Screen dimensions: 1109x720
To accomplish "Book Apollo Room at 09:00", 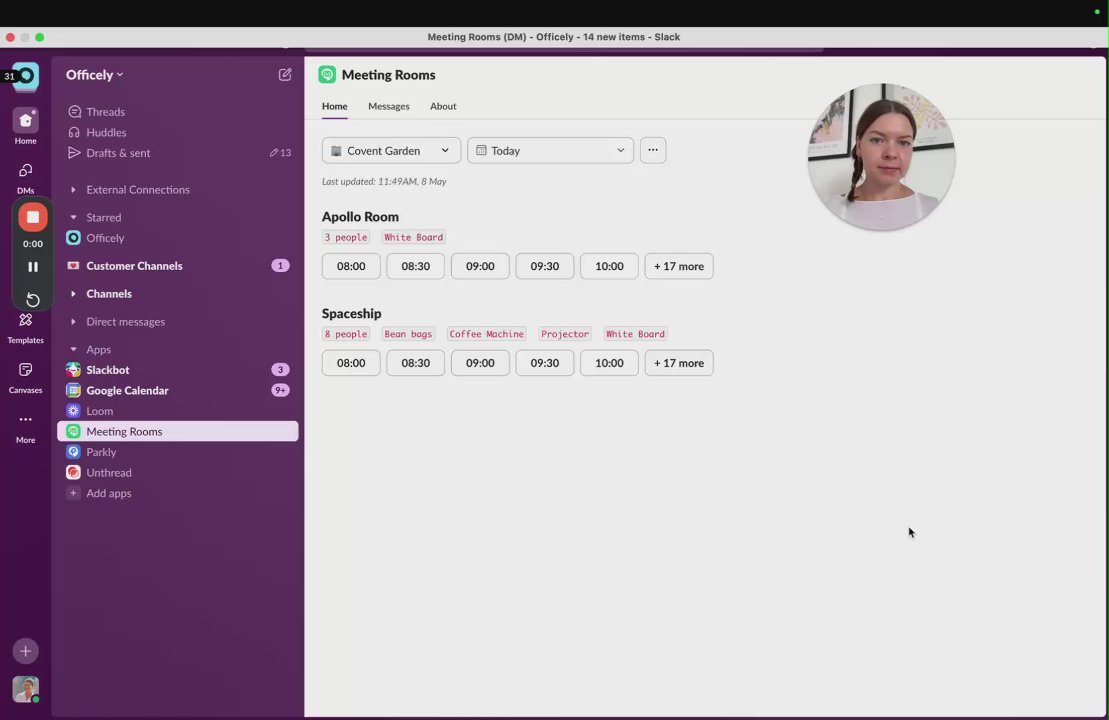I will [480, 266].
